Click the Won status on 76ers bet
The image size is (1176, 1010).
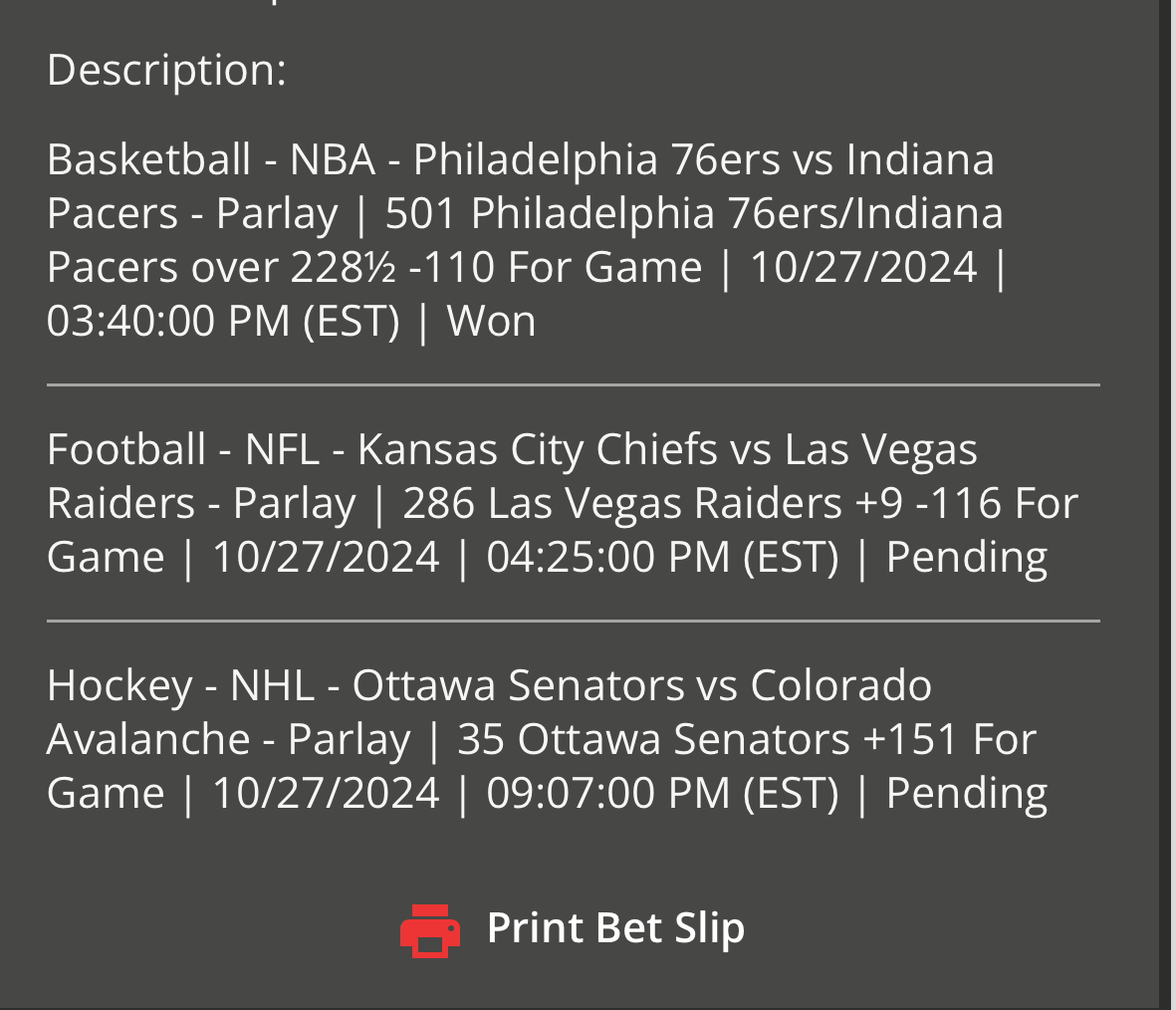coord(492,321)
